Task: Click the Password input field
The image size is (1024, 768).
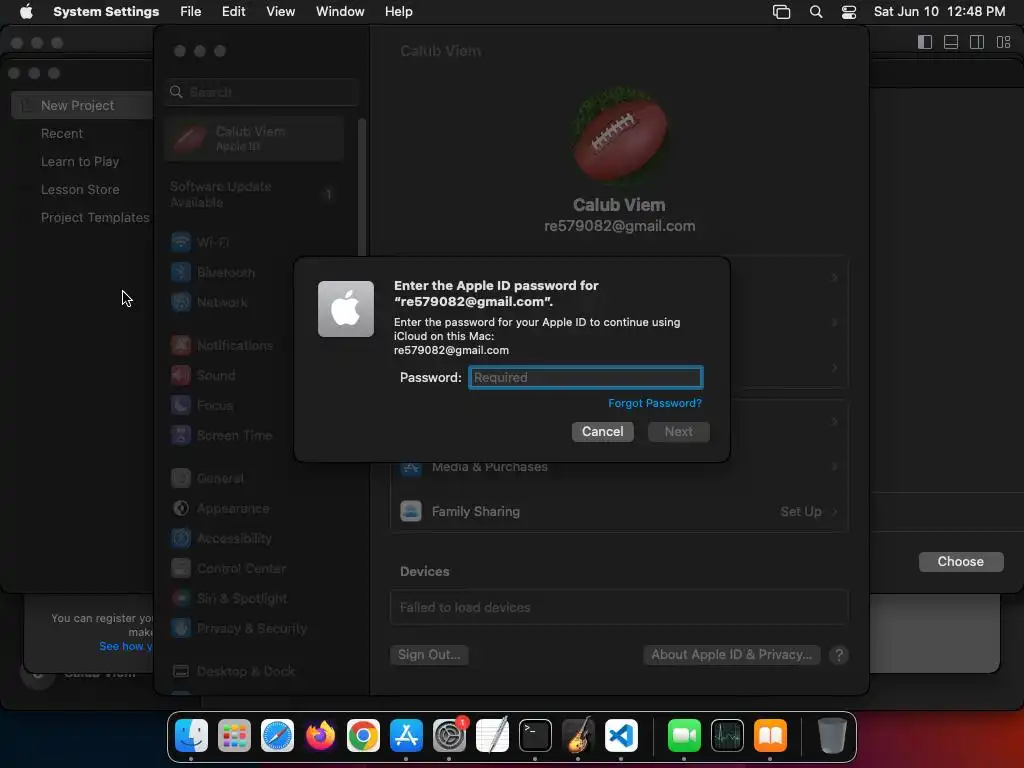Action: click(x=585, y=377)
